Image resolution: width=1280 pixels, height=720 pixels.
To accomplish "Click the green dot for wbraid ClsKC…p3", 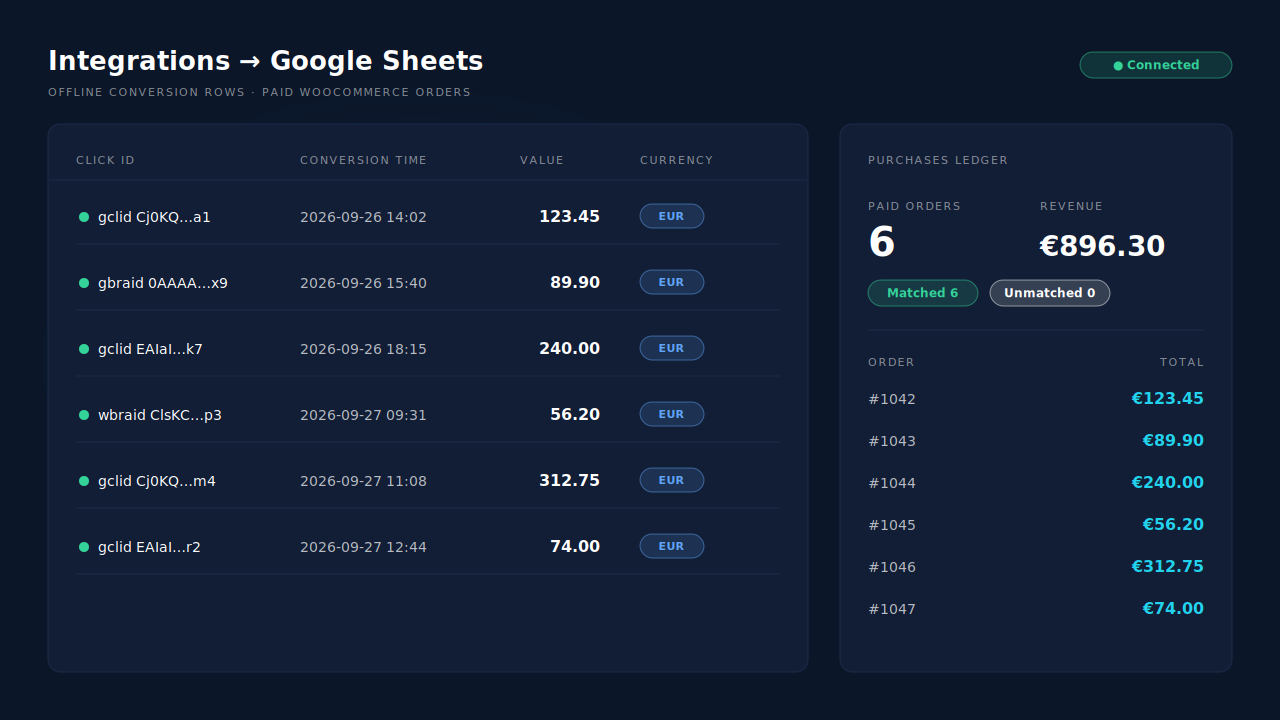I will [84, 415].
